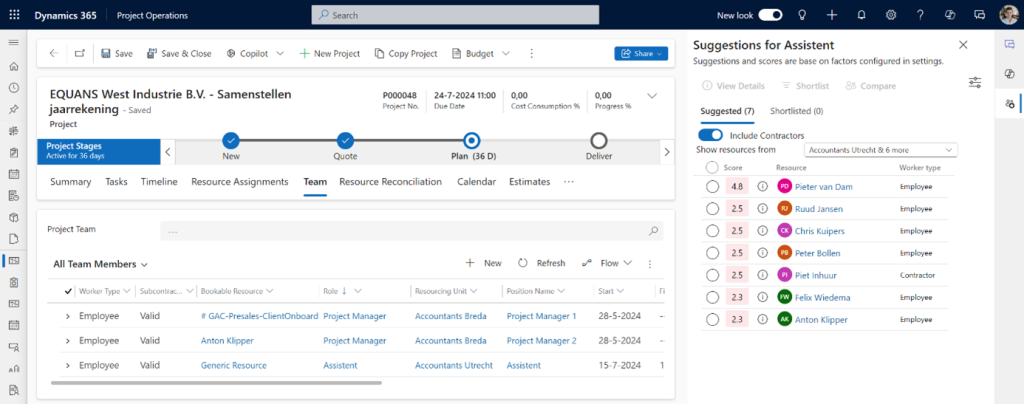1024x404 pixels.
Task: Click Save & Close in toolbar
Action: pos(179,54)
